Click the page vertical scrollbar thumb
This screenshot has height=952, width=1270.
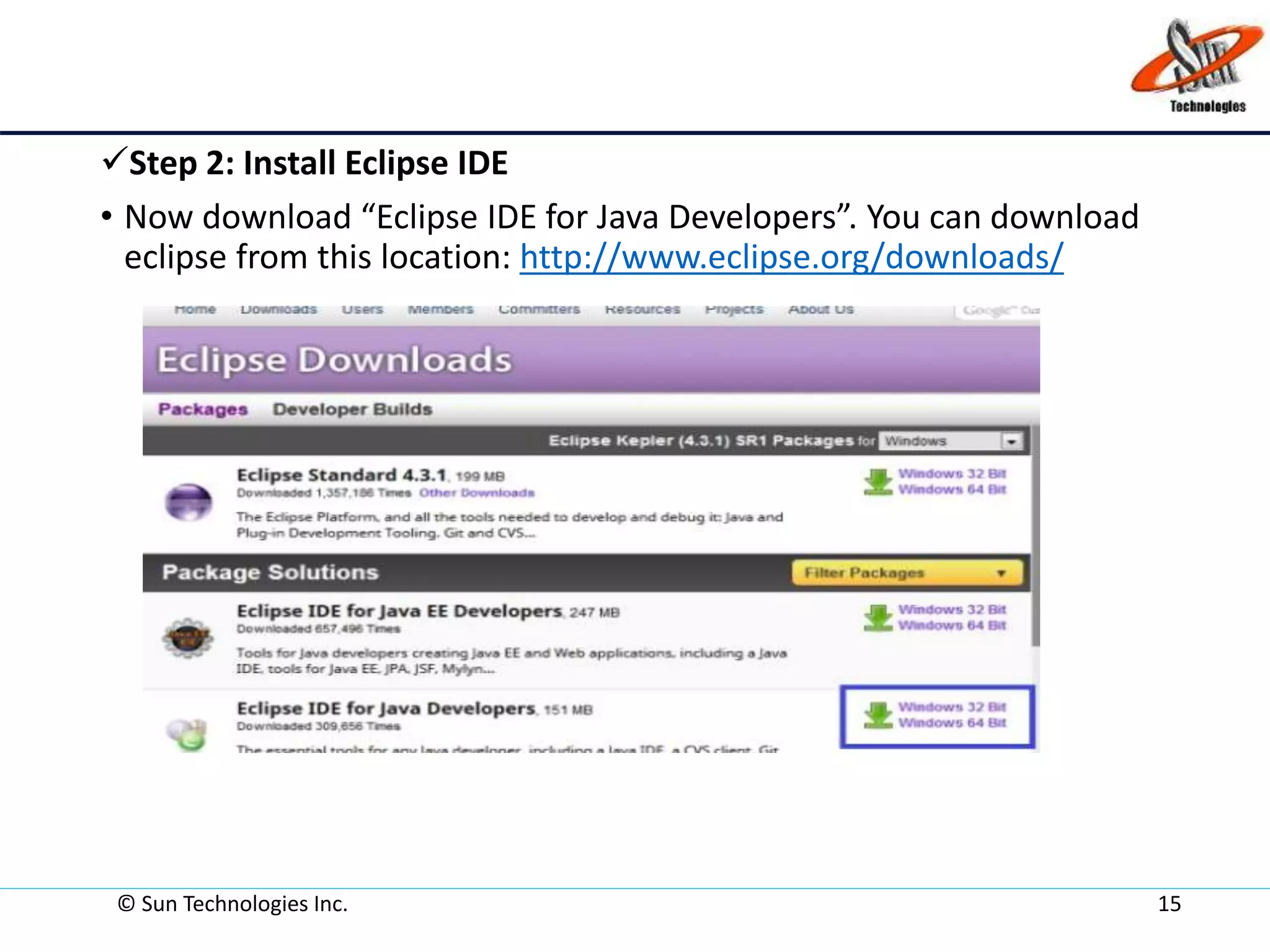1036,536
